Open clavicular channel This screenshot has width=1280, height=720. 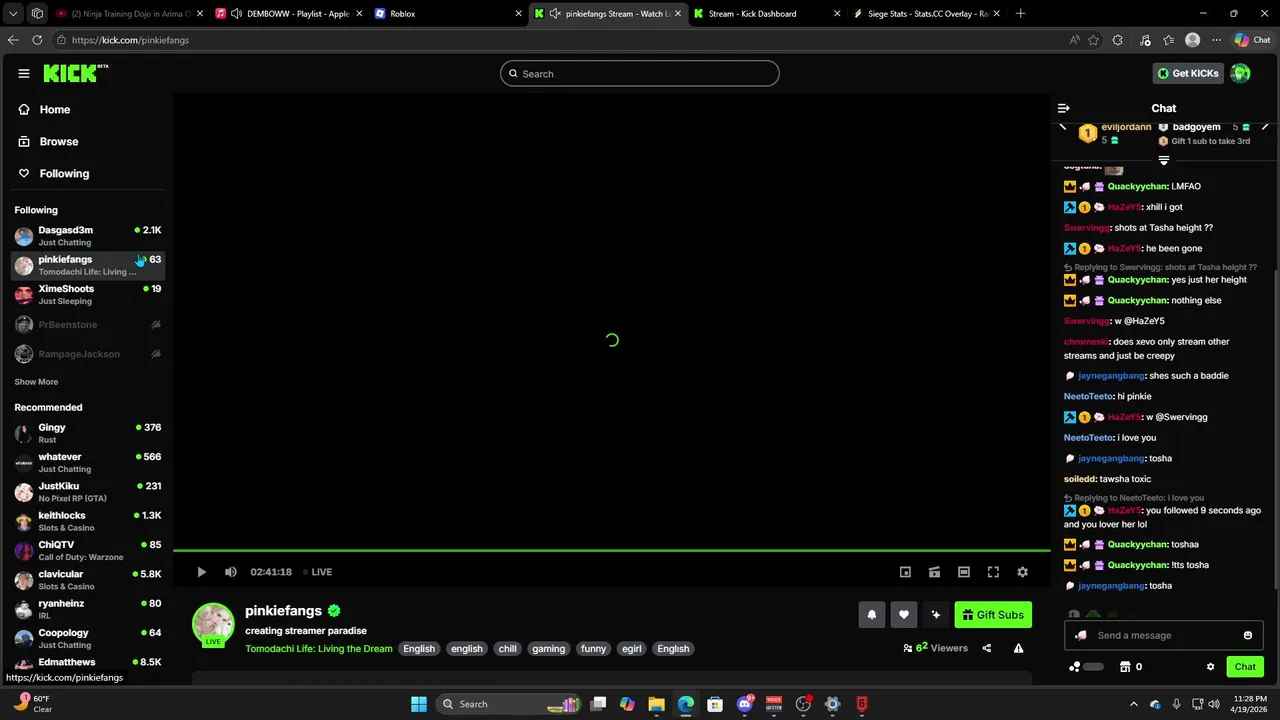coord(87,580)
